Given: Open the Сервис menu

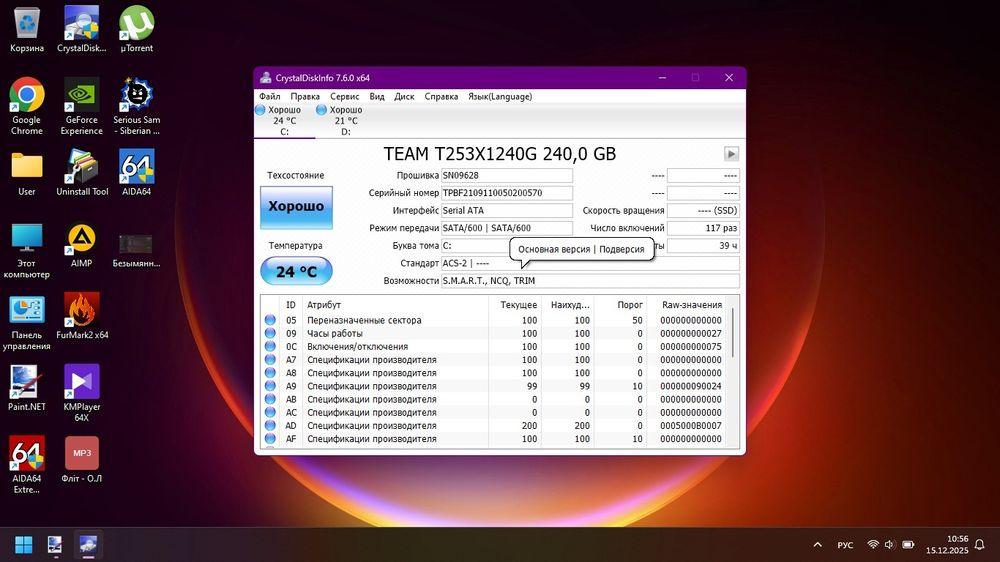Looking at the screenshot, I should point(344,96).
